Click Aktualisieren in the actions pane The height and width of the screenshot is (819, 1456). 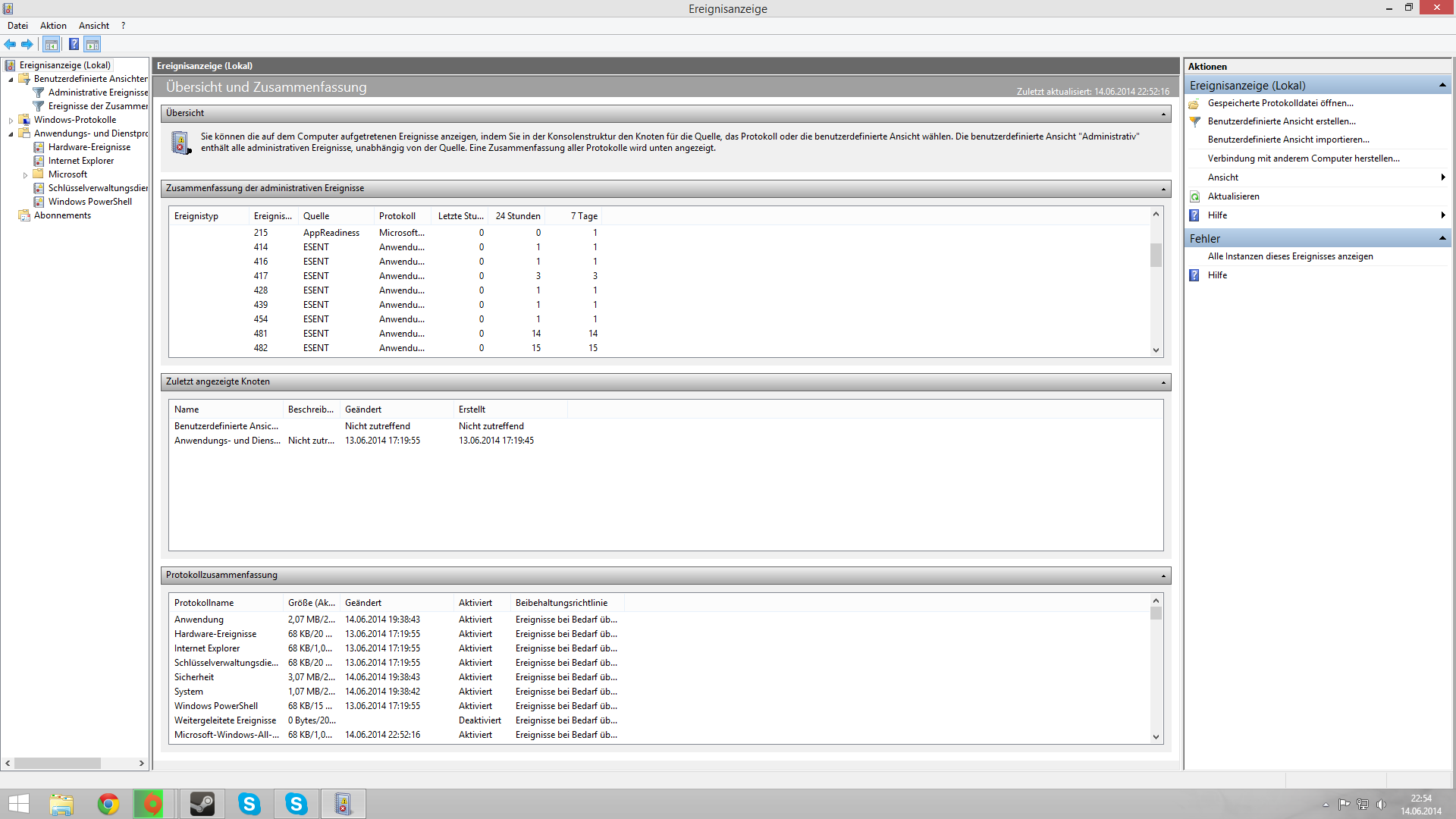[1233, 196]
